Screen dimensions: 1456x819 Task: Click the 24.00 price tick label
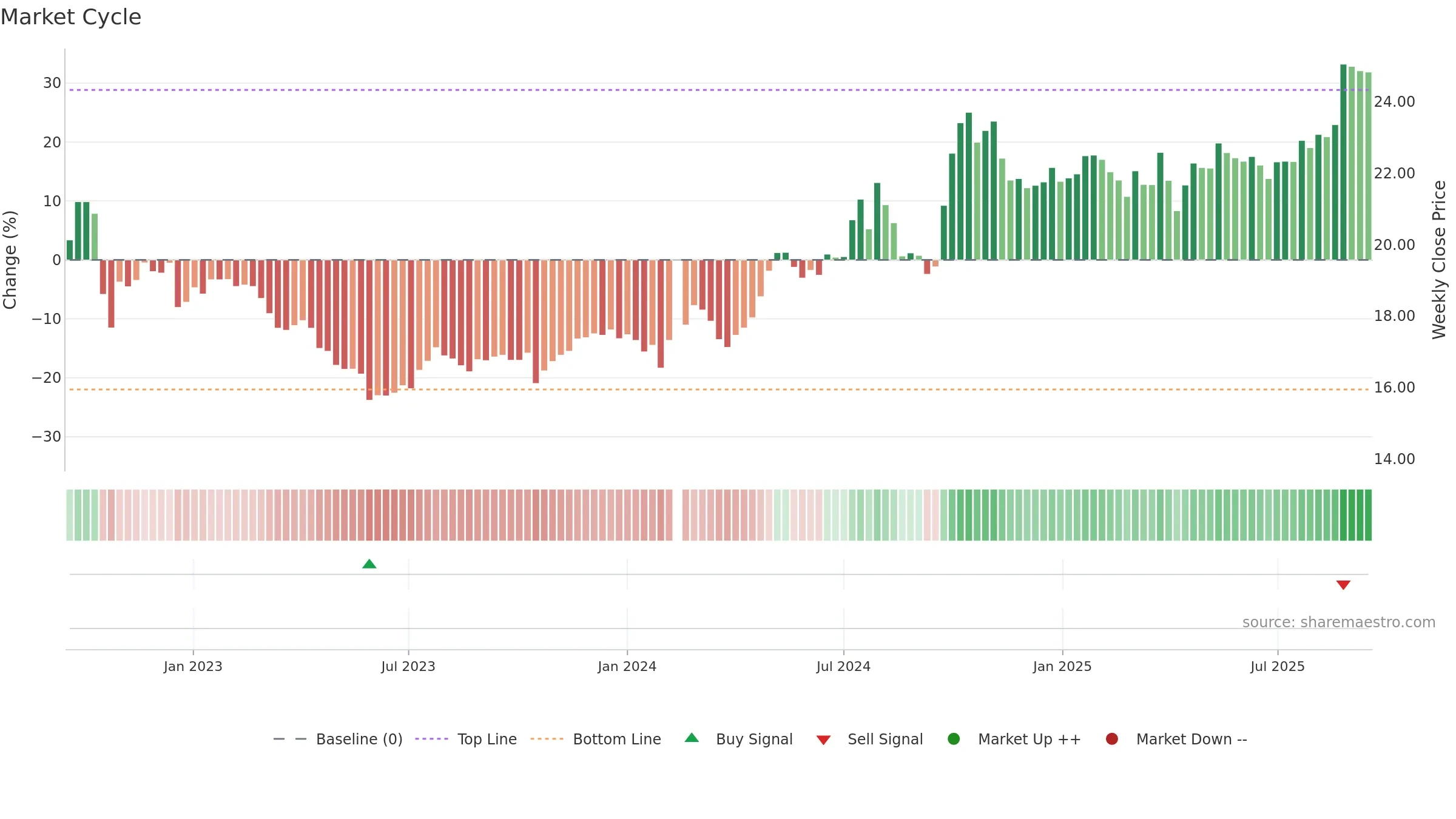coord(1394,102)
